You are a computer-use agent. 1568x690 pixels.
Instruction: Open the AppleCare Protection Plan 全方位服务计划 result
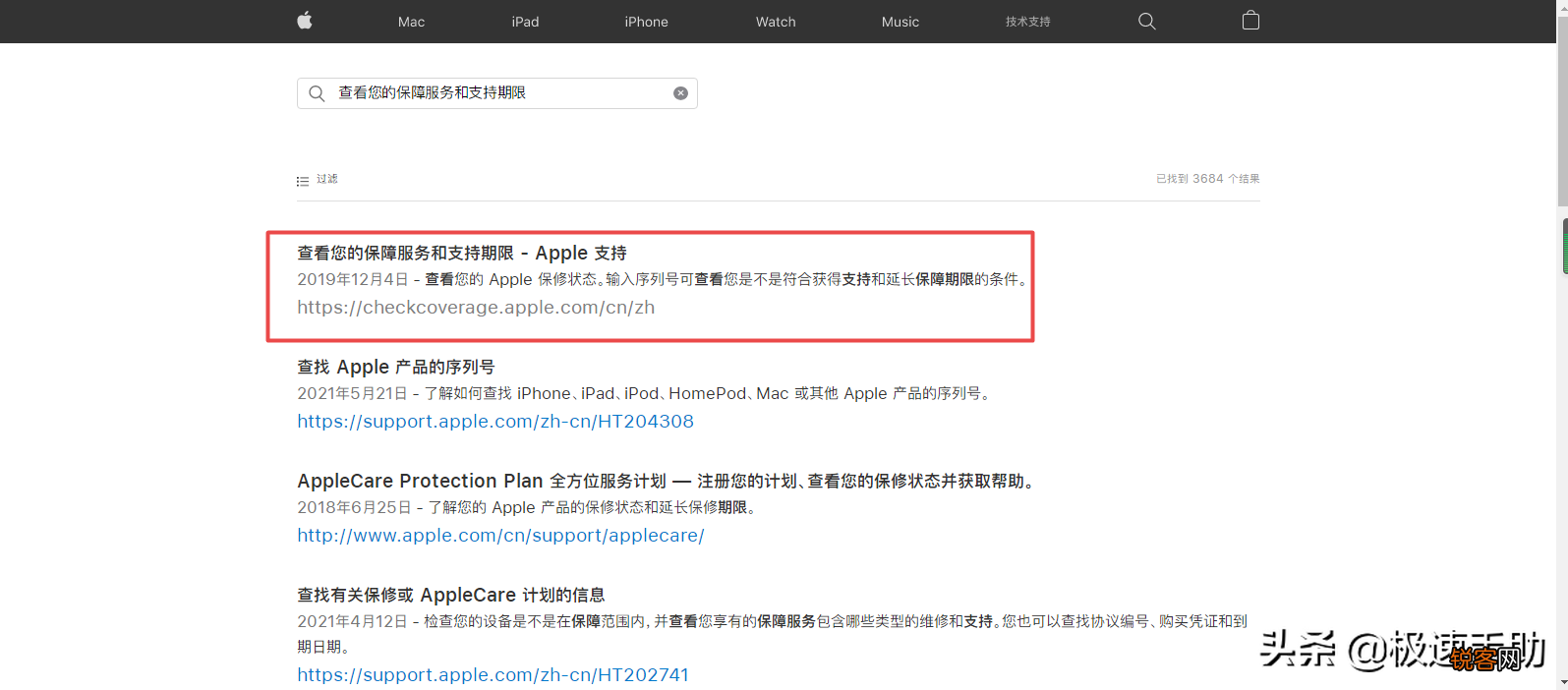click(667, 481)
